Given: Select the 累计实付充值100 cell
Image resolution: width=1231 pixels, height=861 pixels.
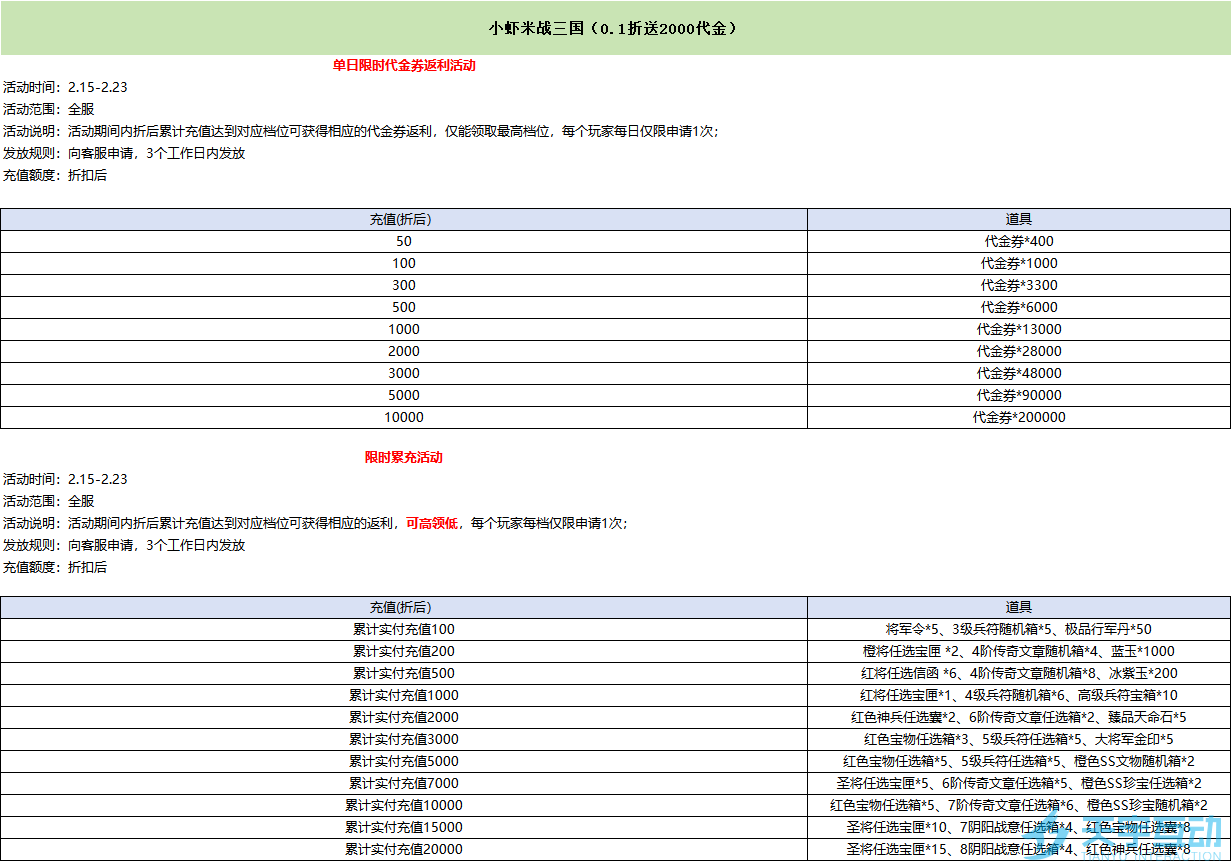Looking at the screenshot, I should (403, 629).
